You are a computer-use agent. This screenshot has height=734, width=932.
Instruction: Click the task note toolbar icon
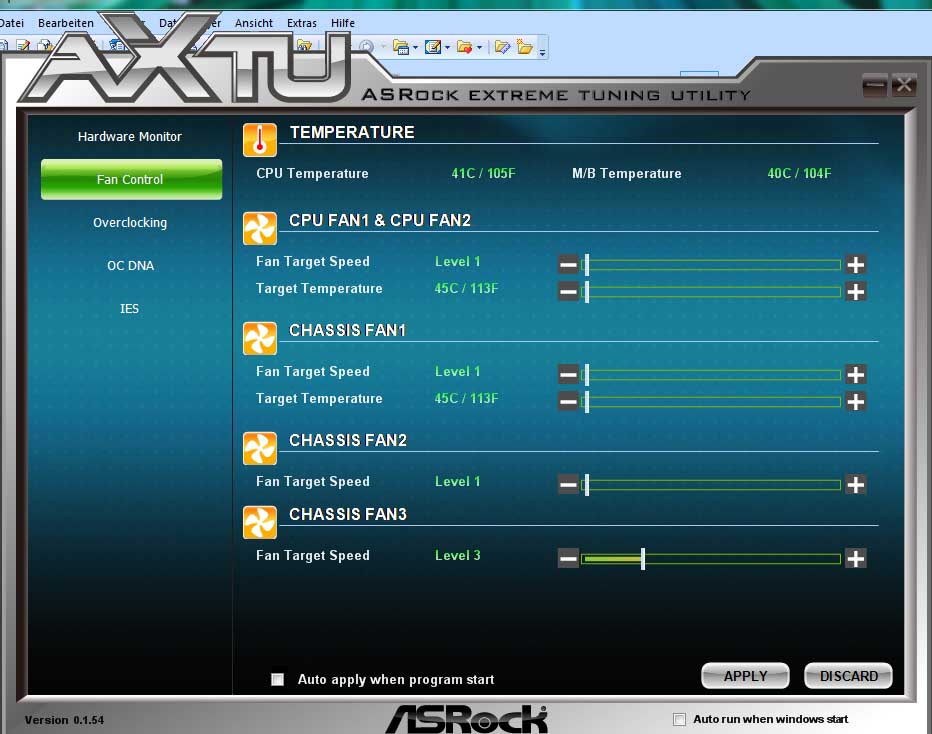433,47
